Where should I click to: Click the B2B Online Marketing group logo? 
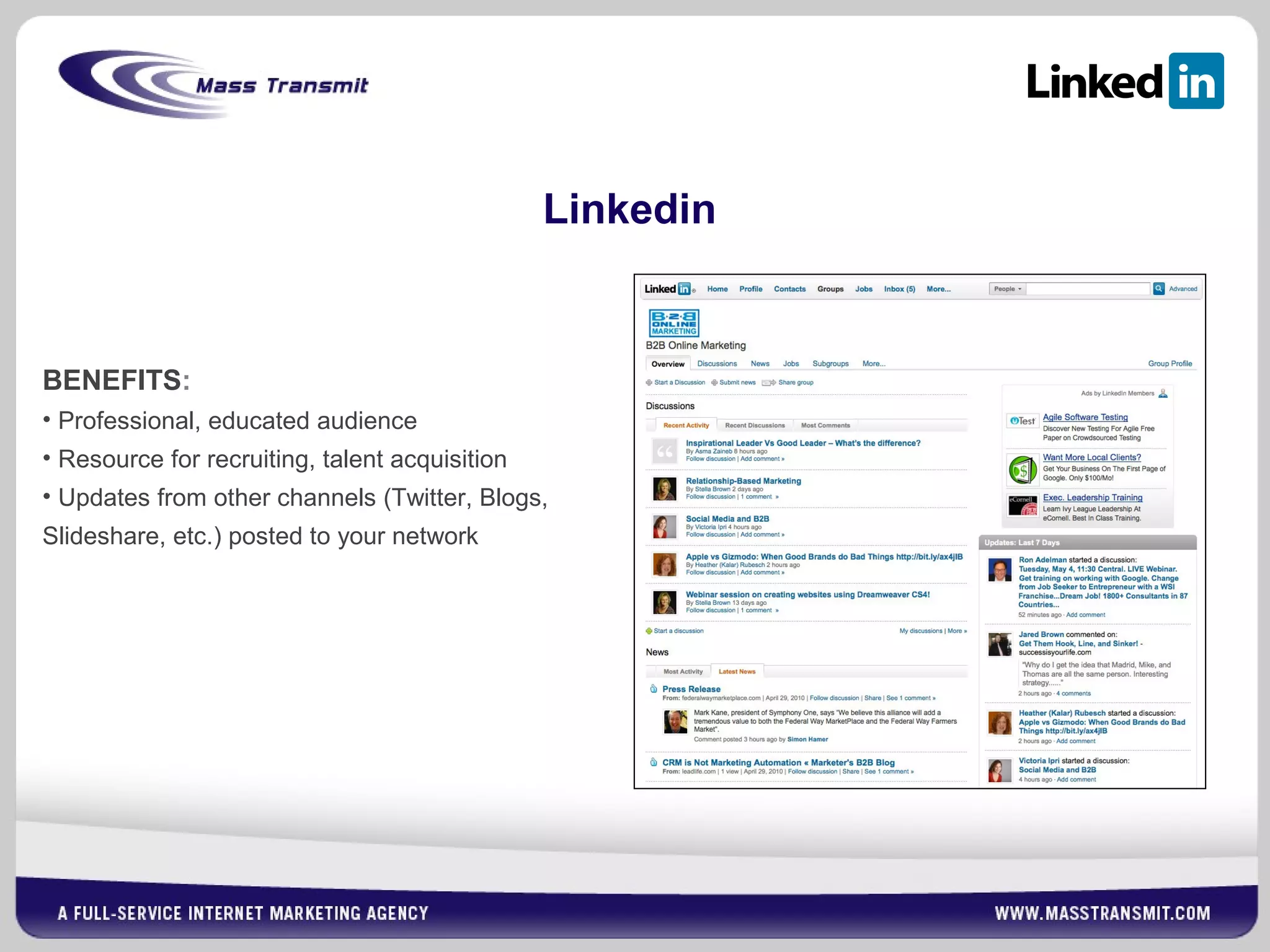(x=673, y=323)
